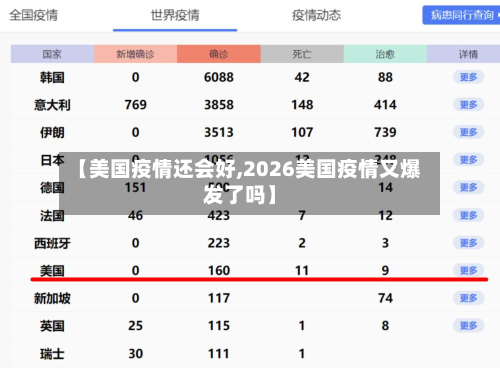
Task: Sort by the 确诊 column header
Action: tap(219, 54)
